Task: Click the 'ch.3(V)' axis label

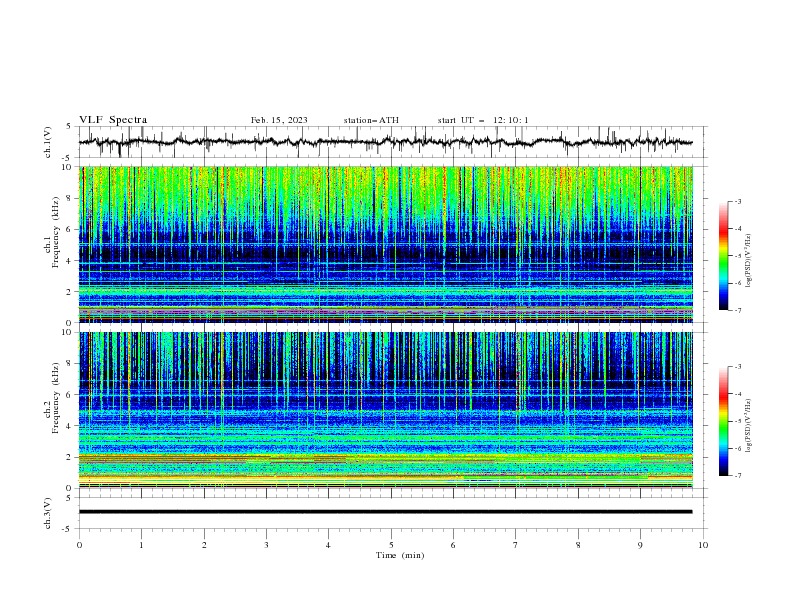Action: pyautogui.click(x=48, y=513)
